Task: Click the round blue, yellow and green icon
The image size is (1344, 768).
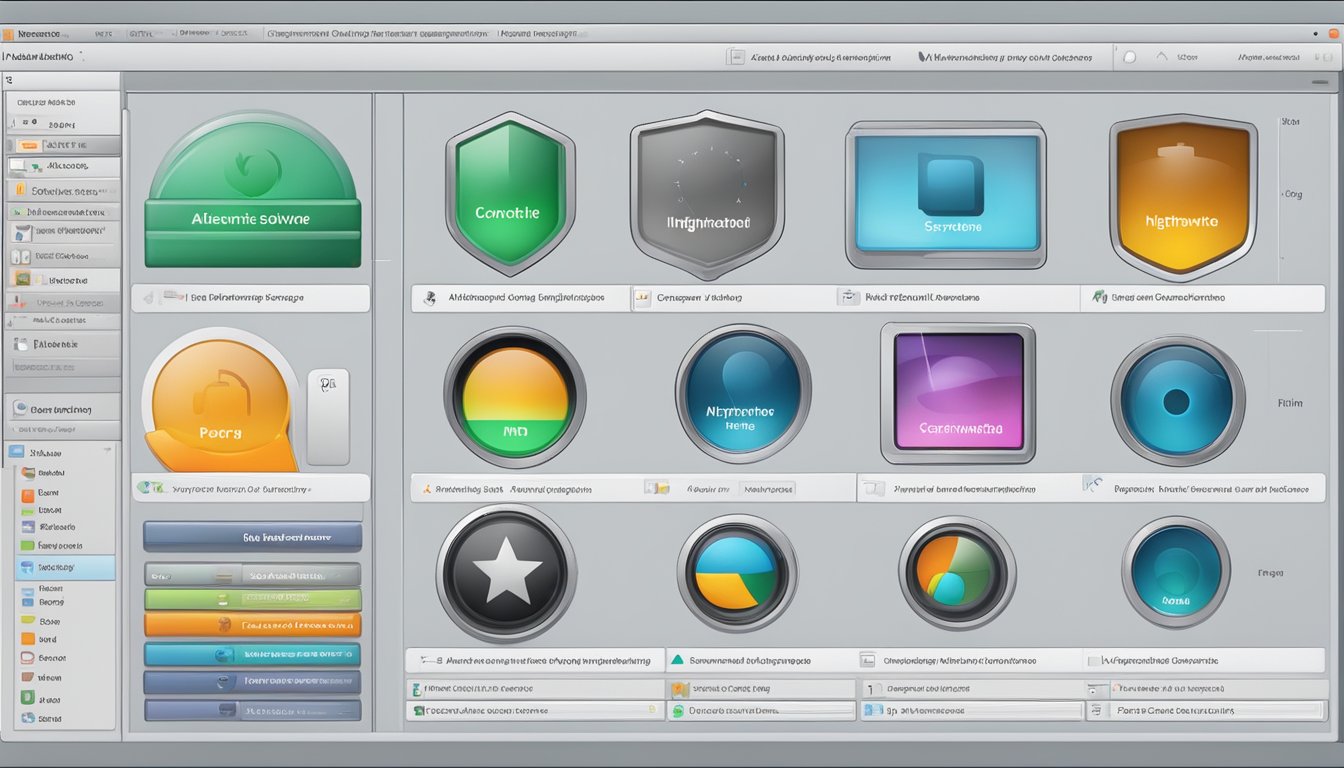Action: [x=737, y=573]
